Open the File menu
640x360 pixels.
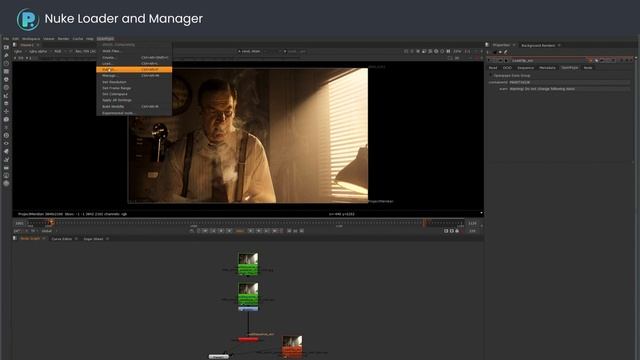[6, 39]
